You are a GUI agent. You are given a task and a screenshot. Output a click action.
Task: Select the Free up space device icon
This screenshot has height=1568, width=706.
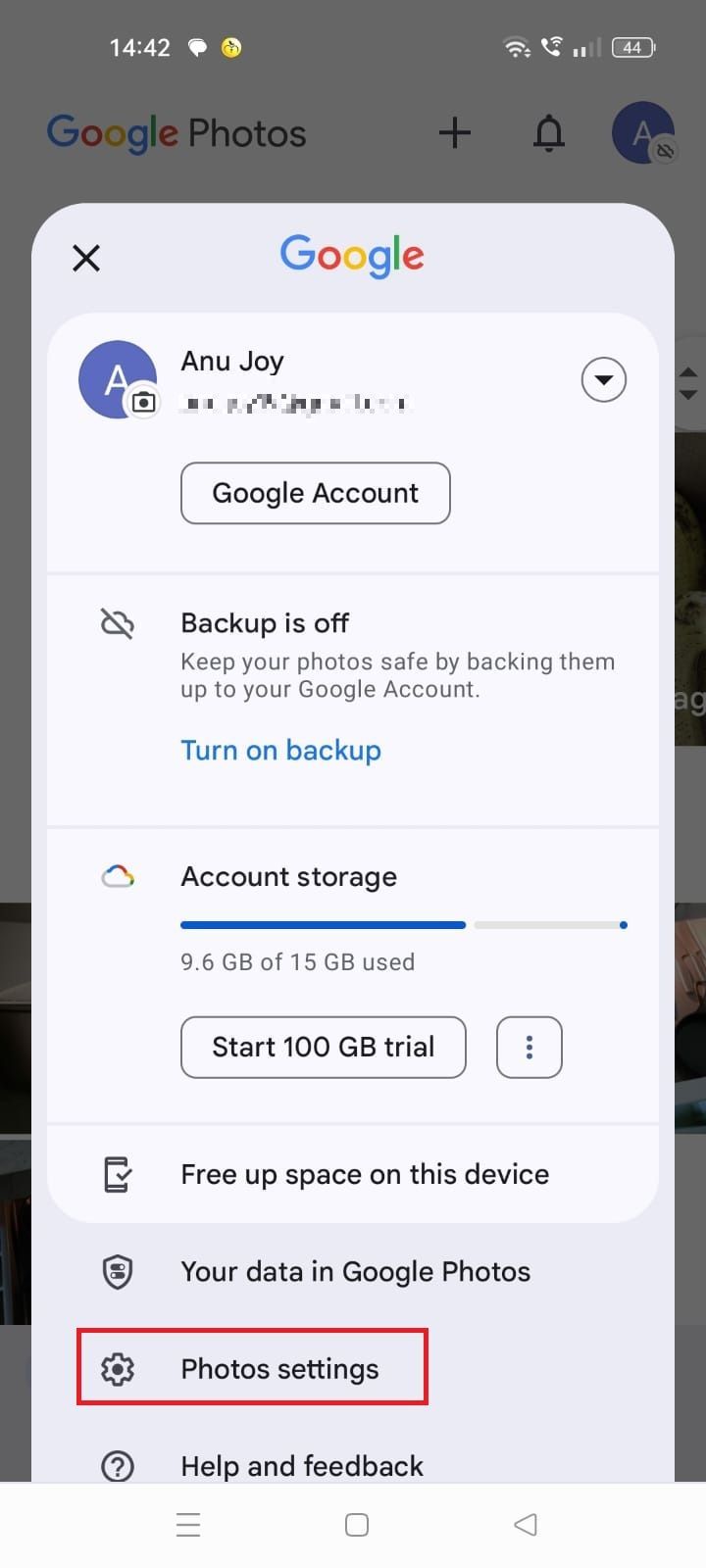pyautogui.click(x=117, y=1173)
